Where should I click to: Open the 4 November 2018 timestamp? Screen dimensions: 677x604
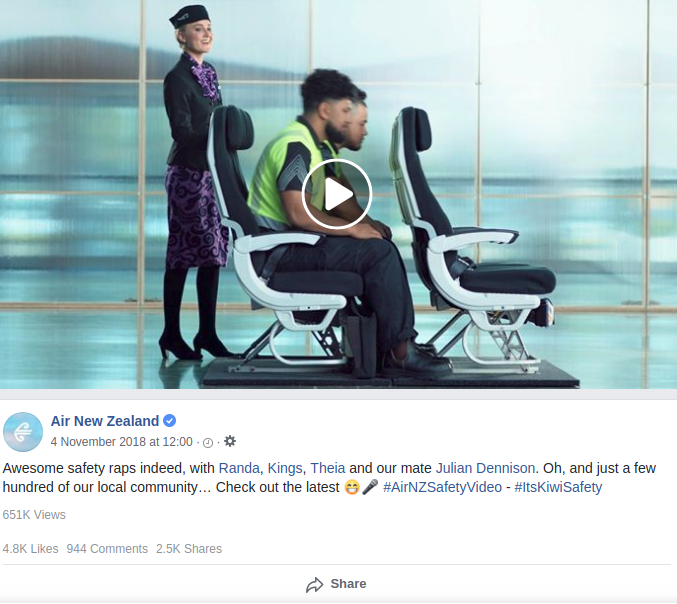[121, 442]
